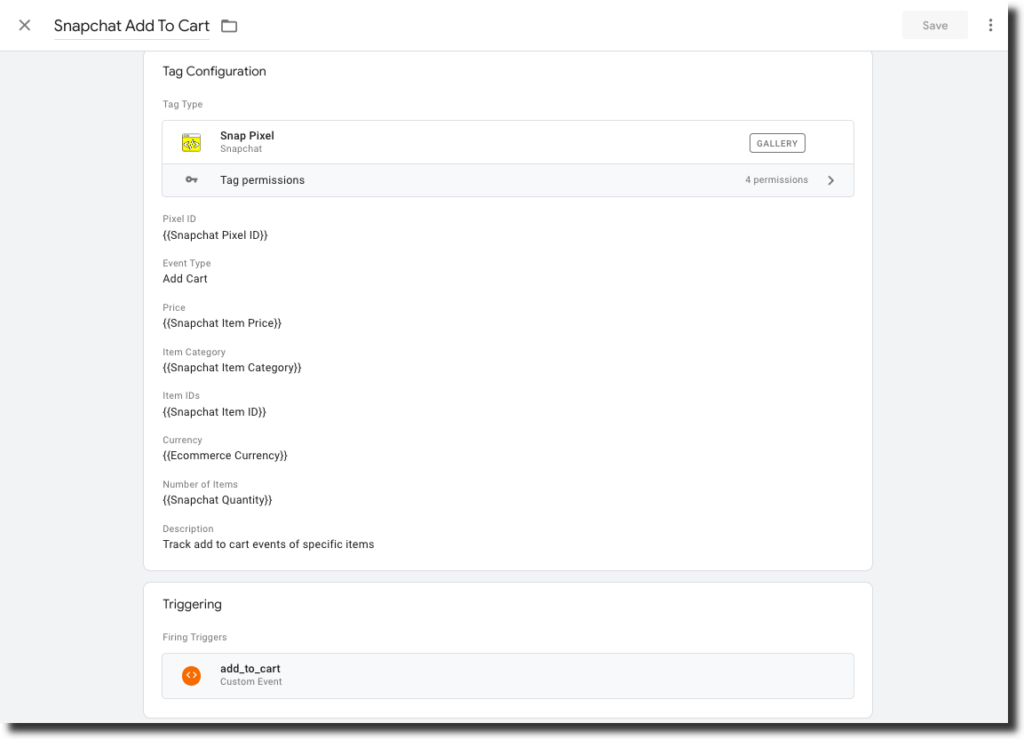This screenshot has width=1024, height=739.
Task: Click the Triggering section heading
Action: (x=192, y=604)
